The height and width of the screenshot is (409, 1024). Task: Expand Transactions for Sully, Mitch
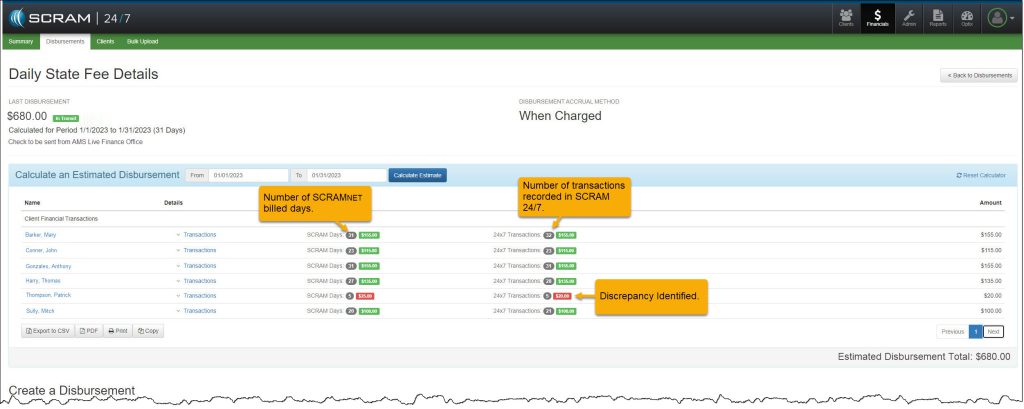tap(199, 311)
